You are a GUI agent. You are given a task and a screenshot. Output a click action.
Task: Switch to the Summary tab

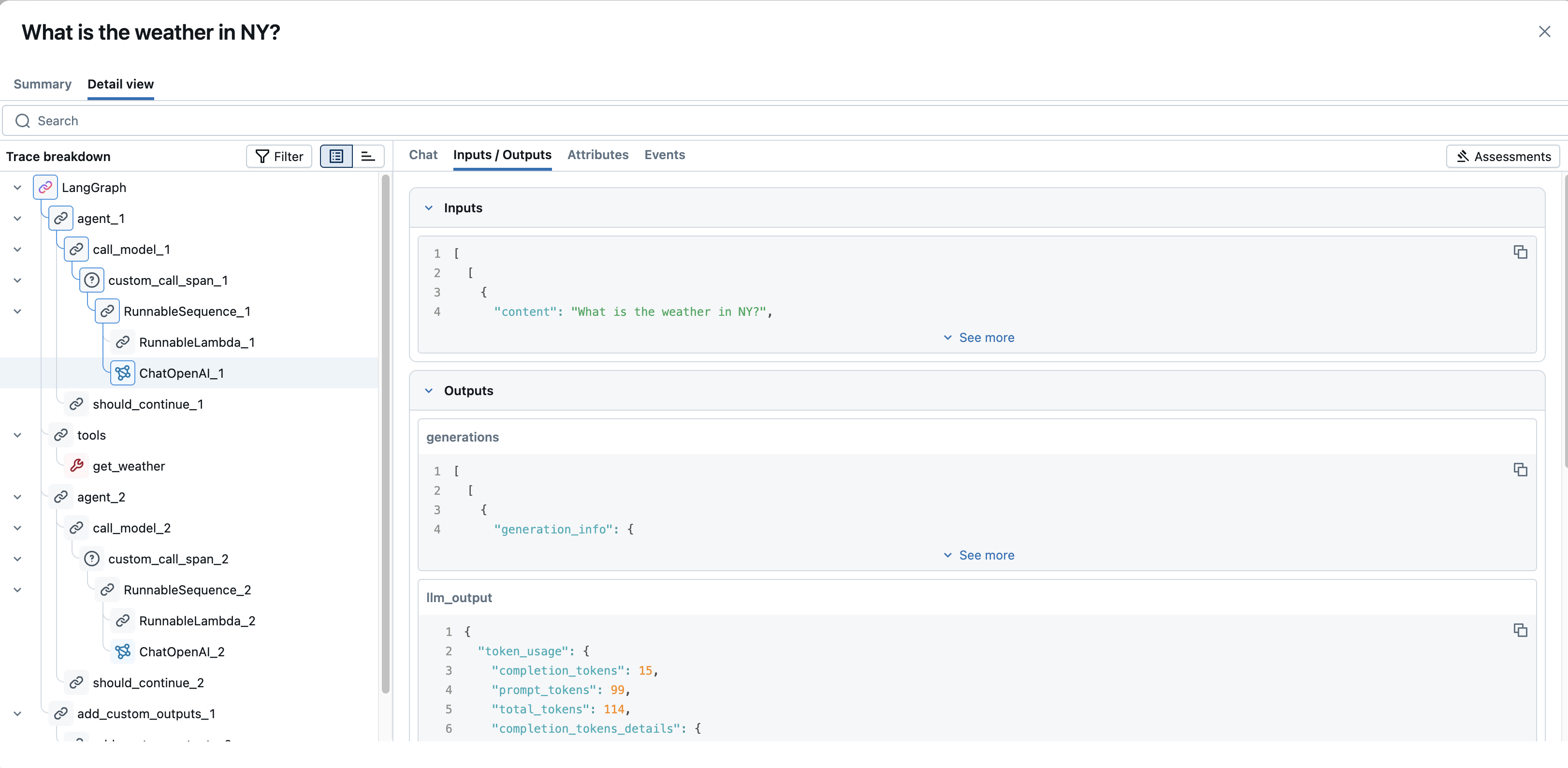point(42,84)
